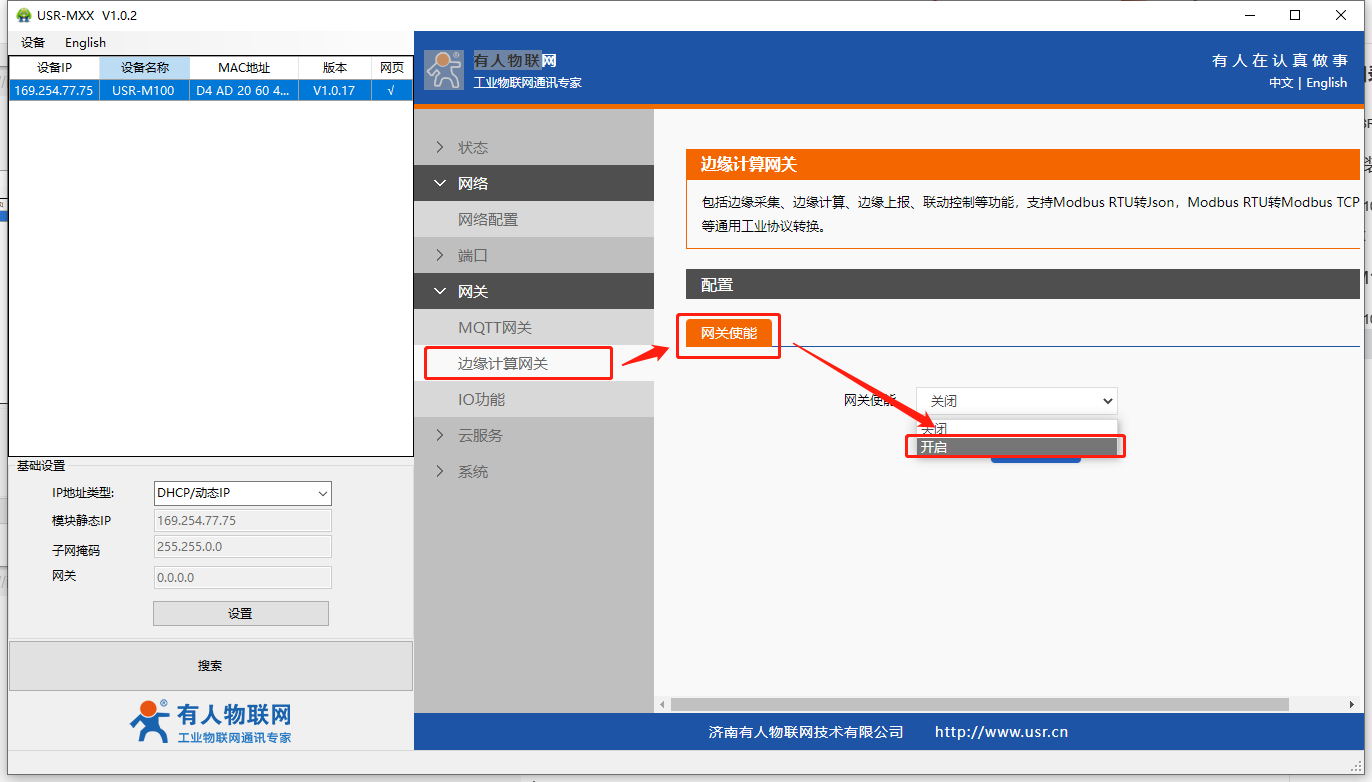Screen dimensions: 1372x782
Task: Expand the 系统 menu section
Action: [534, 471]
